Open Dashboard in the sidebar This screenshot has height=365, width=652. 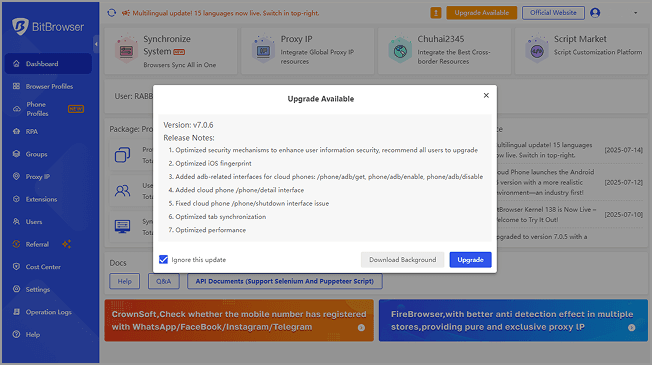(48, 64)
